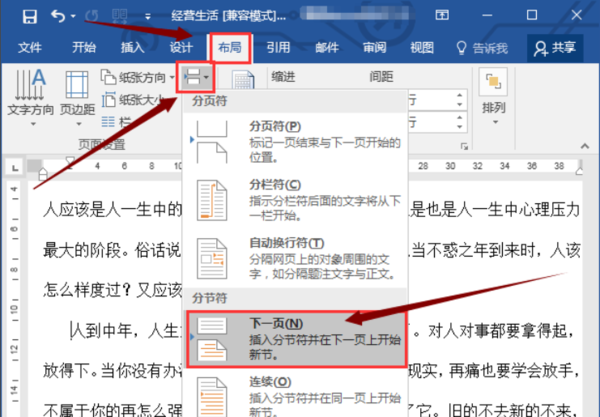Viewport: 600px width, 417px height.
Task: Choose 分页符(P) page break option
Action: (296, 141)
